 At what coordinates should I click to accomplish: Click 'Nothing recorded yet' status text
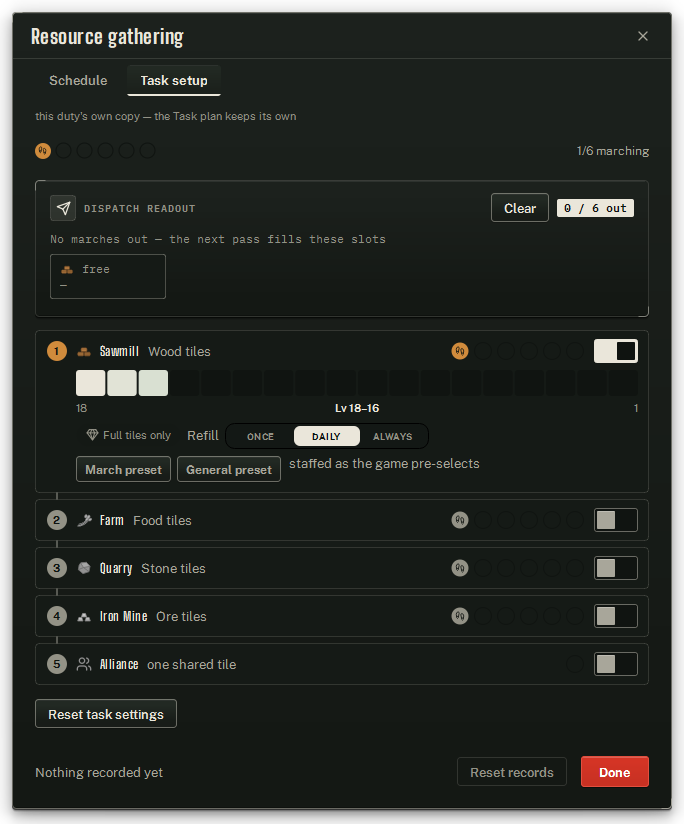[99, 772]
